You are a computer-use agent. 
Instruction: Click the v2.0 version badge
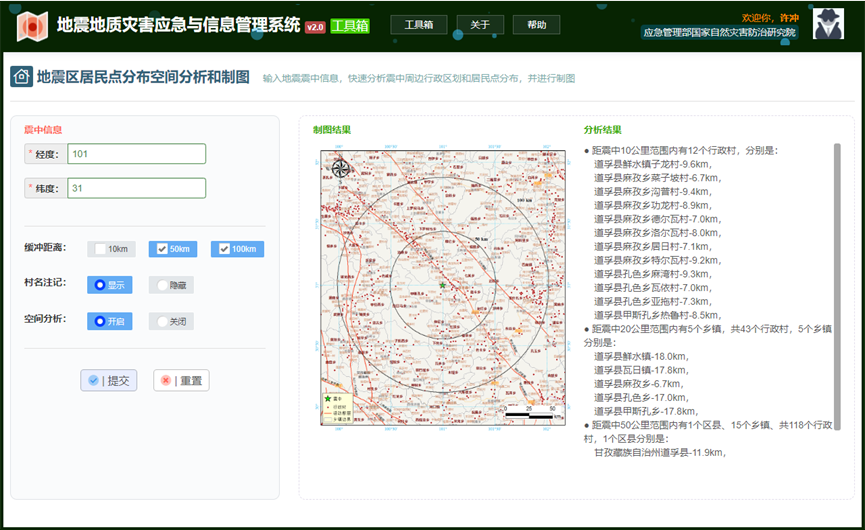[x=315, y=26]
